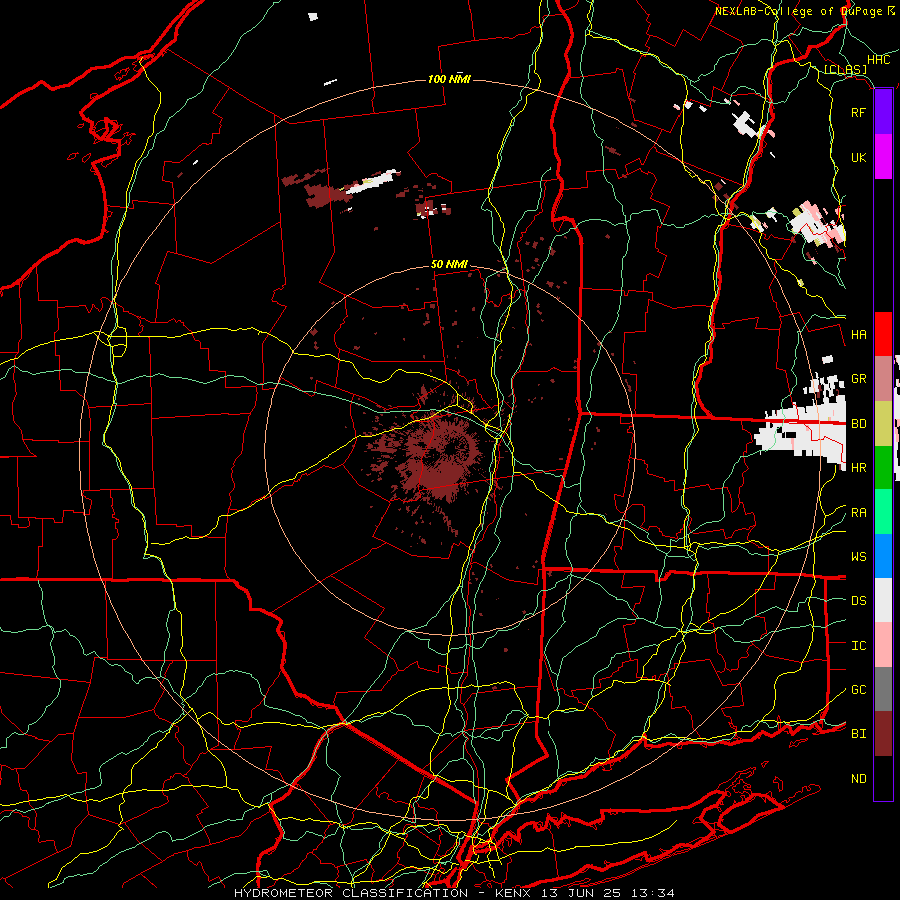Viewport: 900px width, 900px height.
Task: Click the 'NEXLAB-College of DuPage' credit text
Action: (x=800, y=11)
